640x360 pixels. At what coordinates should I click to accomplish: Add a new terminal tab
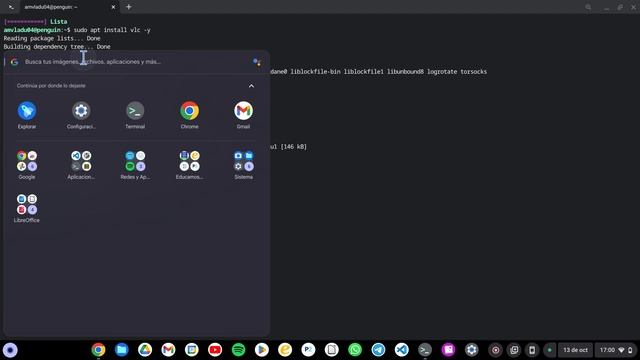pyautogui.click(x=129, y=7)
